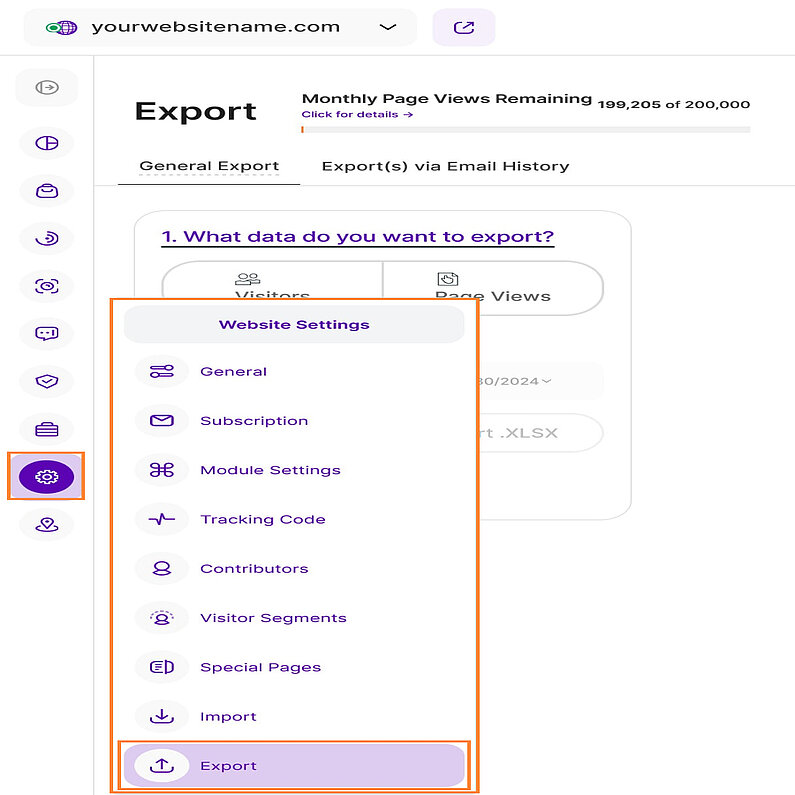Click the 'Click for details' link
The image size is (795, 795).
pos(356,115)
